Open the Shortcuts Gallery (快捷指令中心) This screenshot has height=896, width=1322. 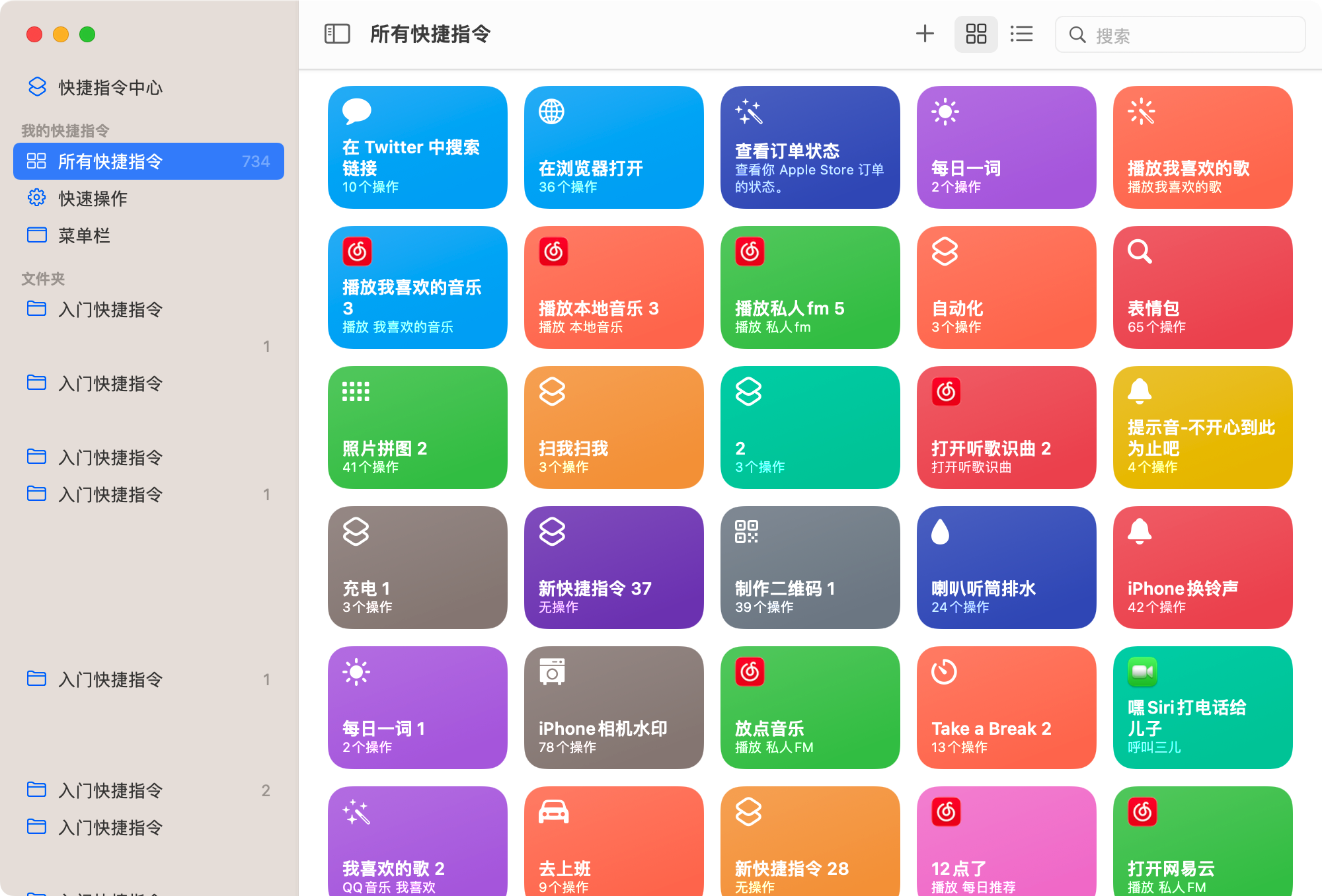[x=110, y=87]
